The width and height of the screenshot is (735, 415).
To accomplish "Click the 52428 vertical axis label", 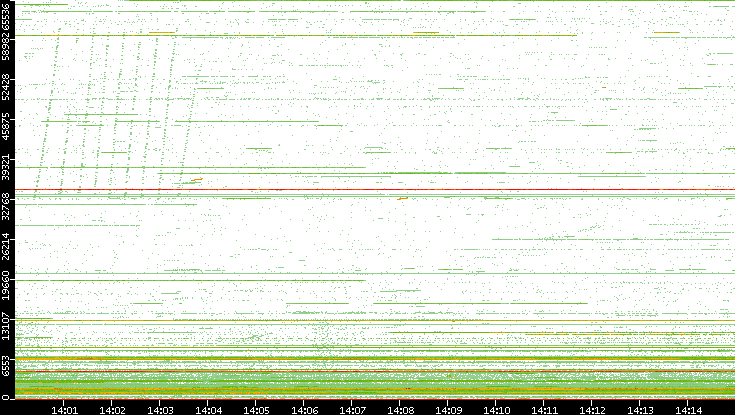I will click(8, 88).
